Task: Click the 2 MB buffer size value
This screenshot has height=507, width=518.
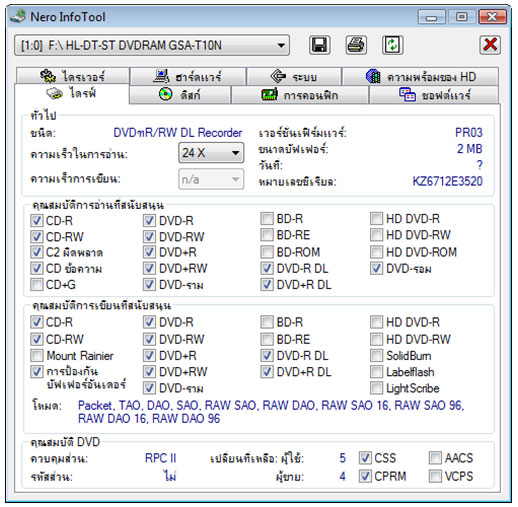Action: pos(469,149)
